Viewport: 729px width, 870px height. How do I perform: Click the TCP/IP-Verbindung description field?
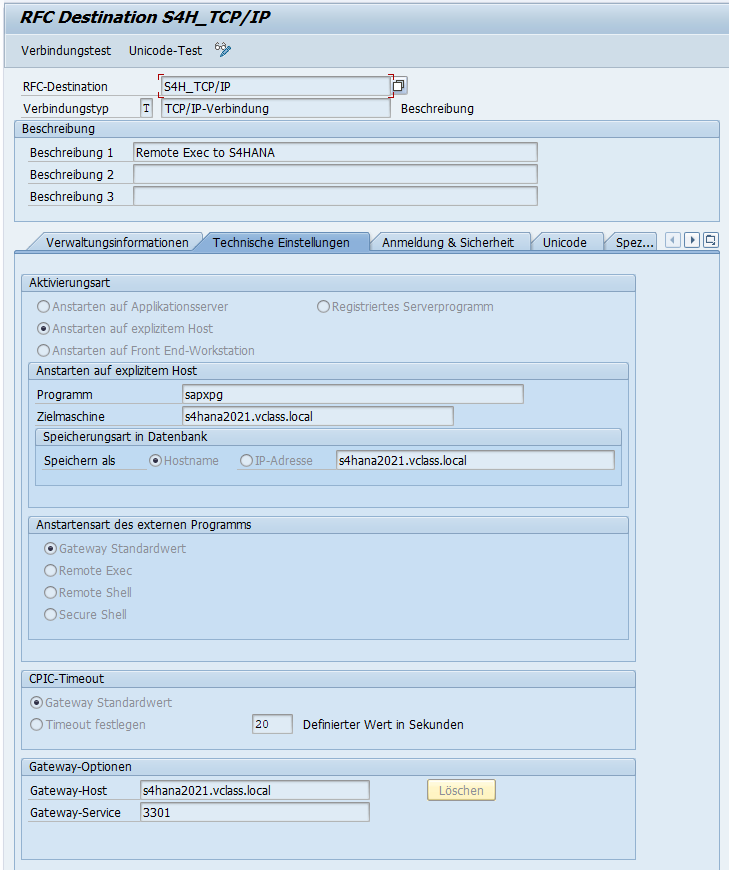coord(276,108)
